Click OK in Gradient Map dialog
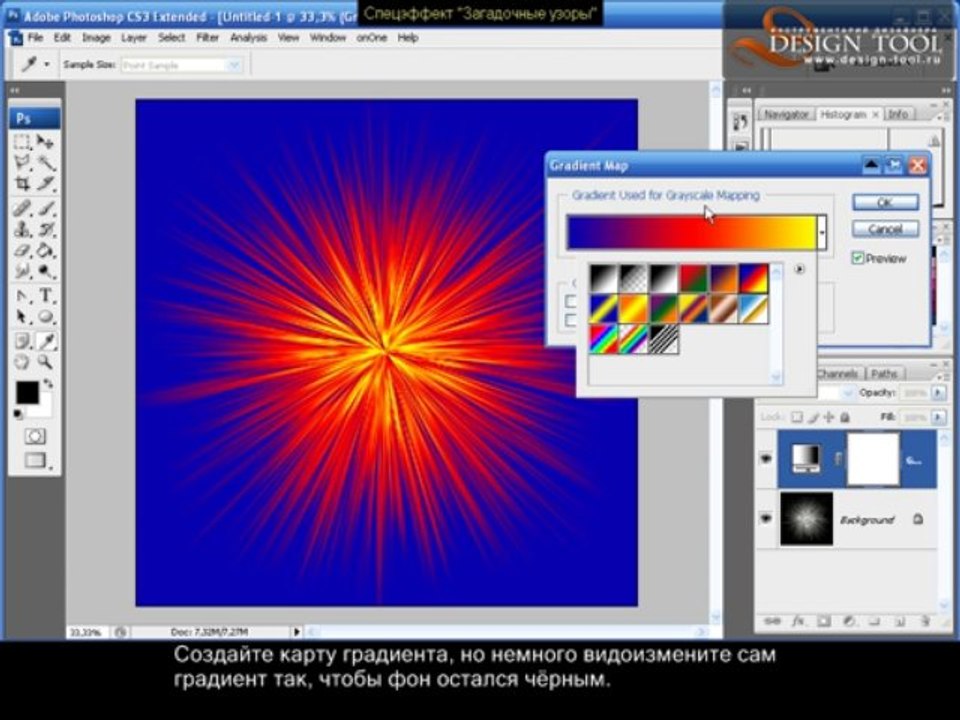Image resolution: width=960 pixels, height=720 pixels. pyautogui.click(x=885, y=202)
